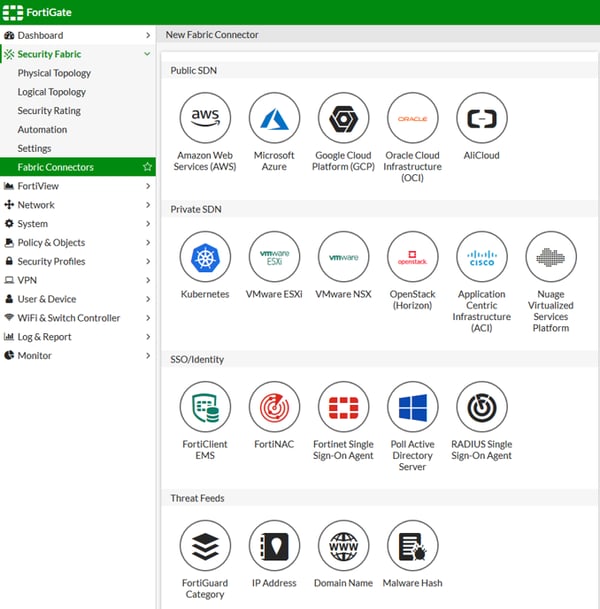Choose Cisco Application Centric Infrastructure connector

[x=482, y=257]
